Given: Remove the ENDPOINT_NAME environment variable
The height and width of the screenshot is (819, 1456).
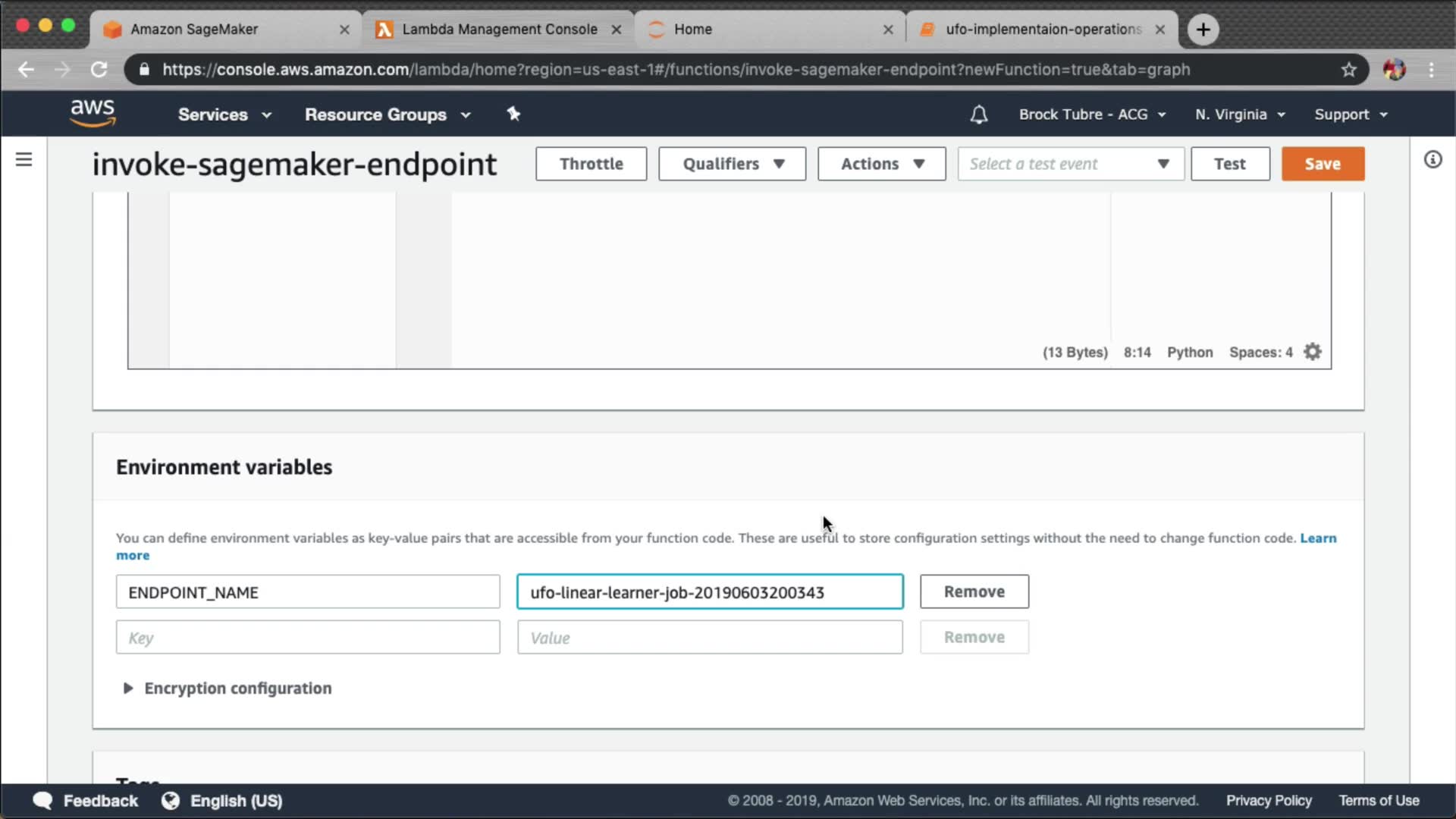Looking at the screenshot, I should (x=974, y=591).
